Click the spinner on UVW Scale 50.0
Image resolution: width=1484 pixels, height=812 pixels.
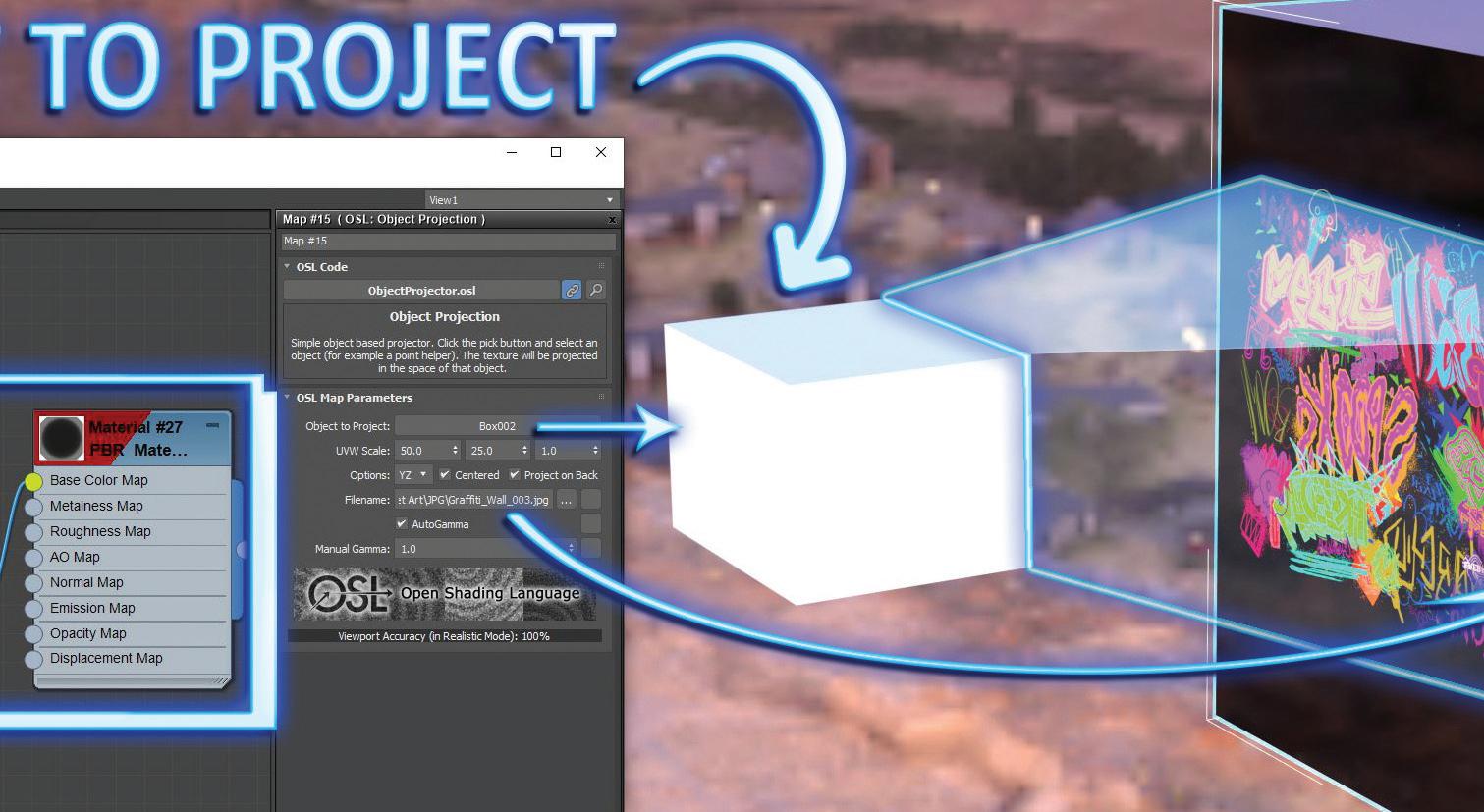tap(455, 451)
